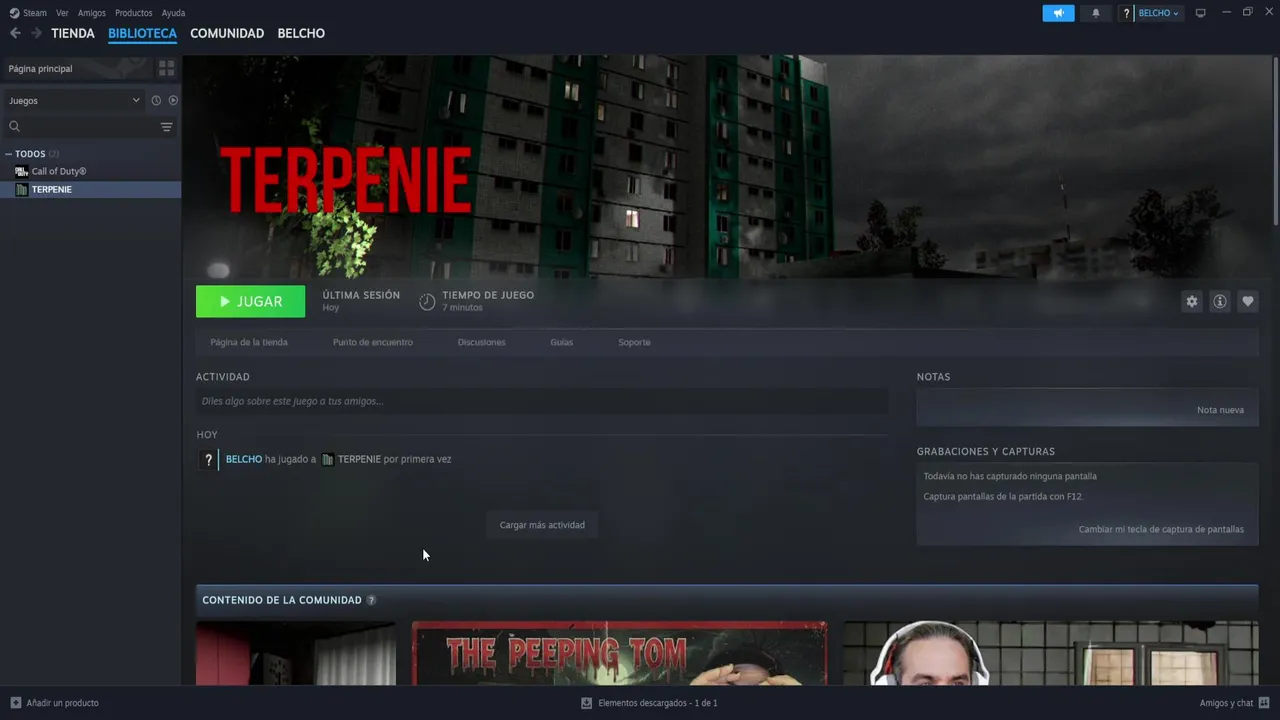Open the Guías link
Viewport: 1280px width, 720px height.
click(x=561, y=342)
